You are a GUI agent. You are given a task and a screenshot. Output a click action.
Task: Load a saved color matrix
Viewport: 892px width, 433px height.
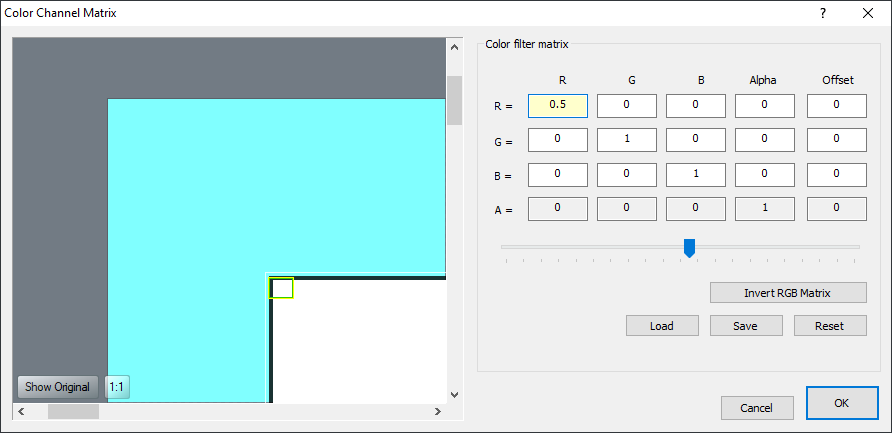[x=661, y=326]
